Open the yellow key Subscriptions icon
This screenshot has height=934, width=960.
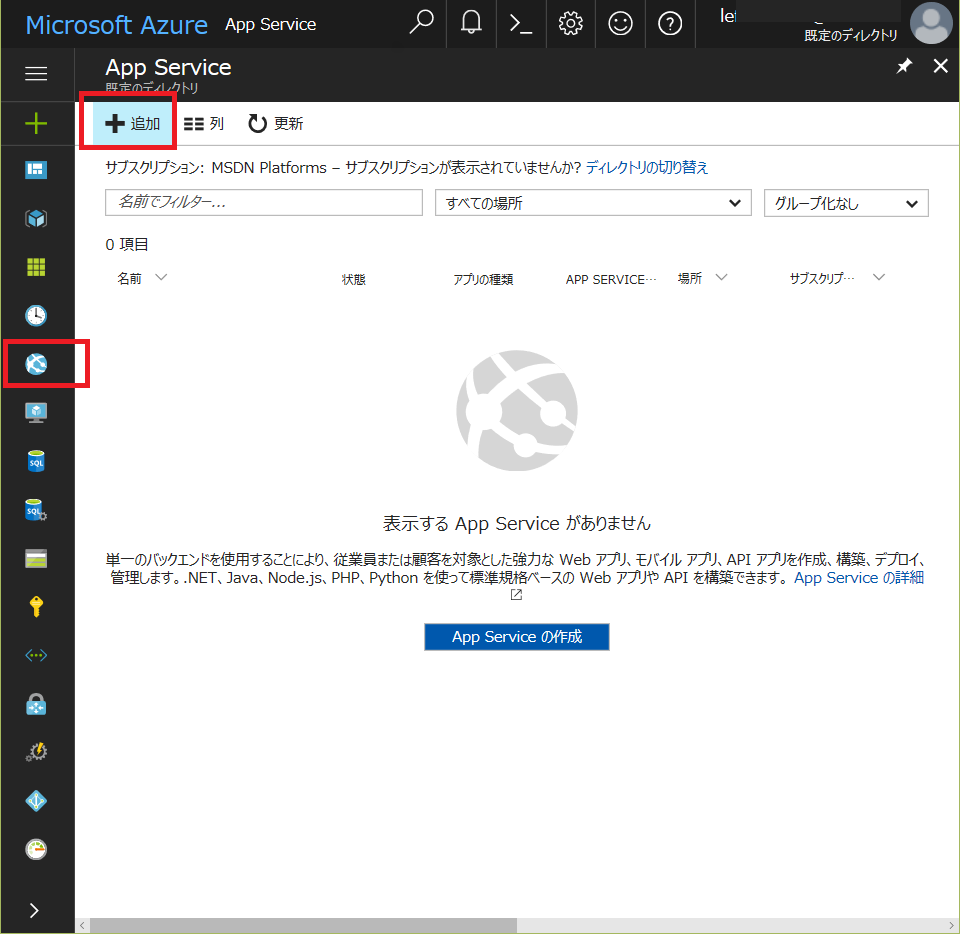point(36,607)
